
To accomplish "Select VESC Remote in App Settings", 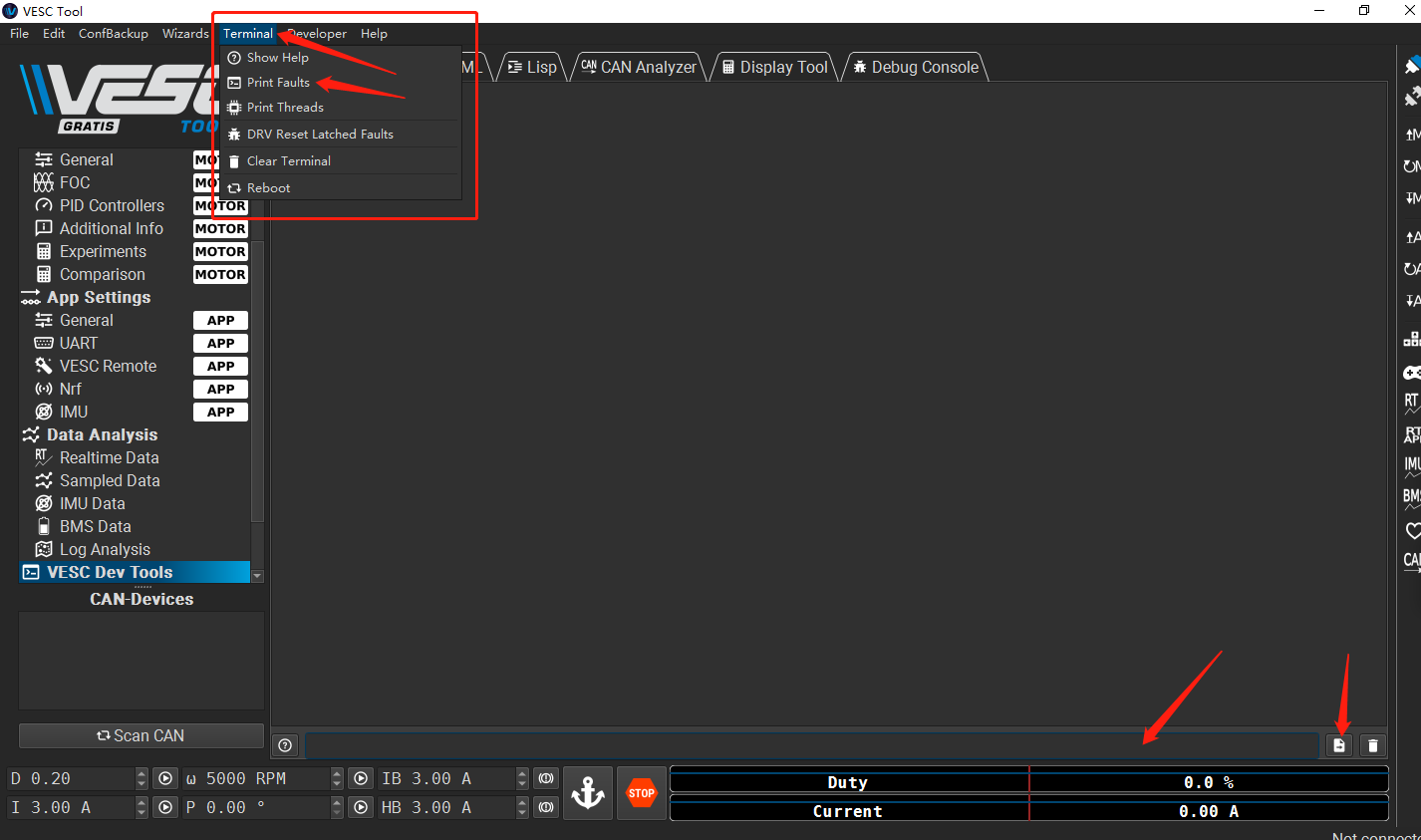I will (x=108, y=367).
